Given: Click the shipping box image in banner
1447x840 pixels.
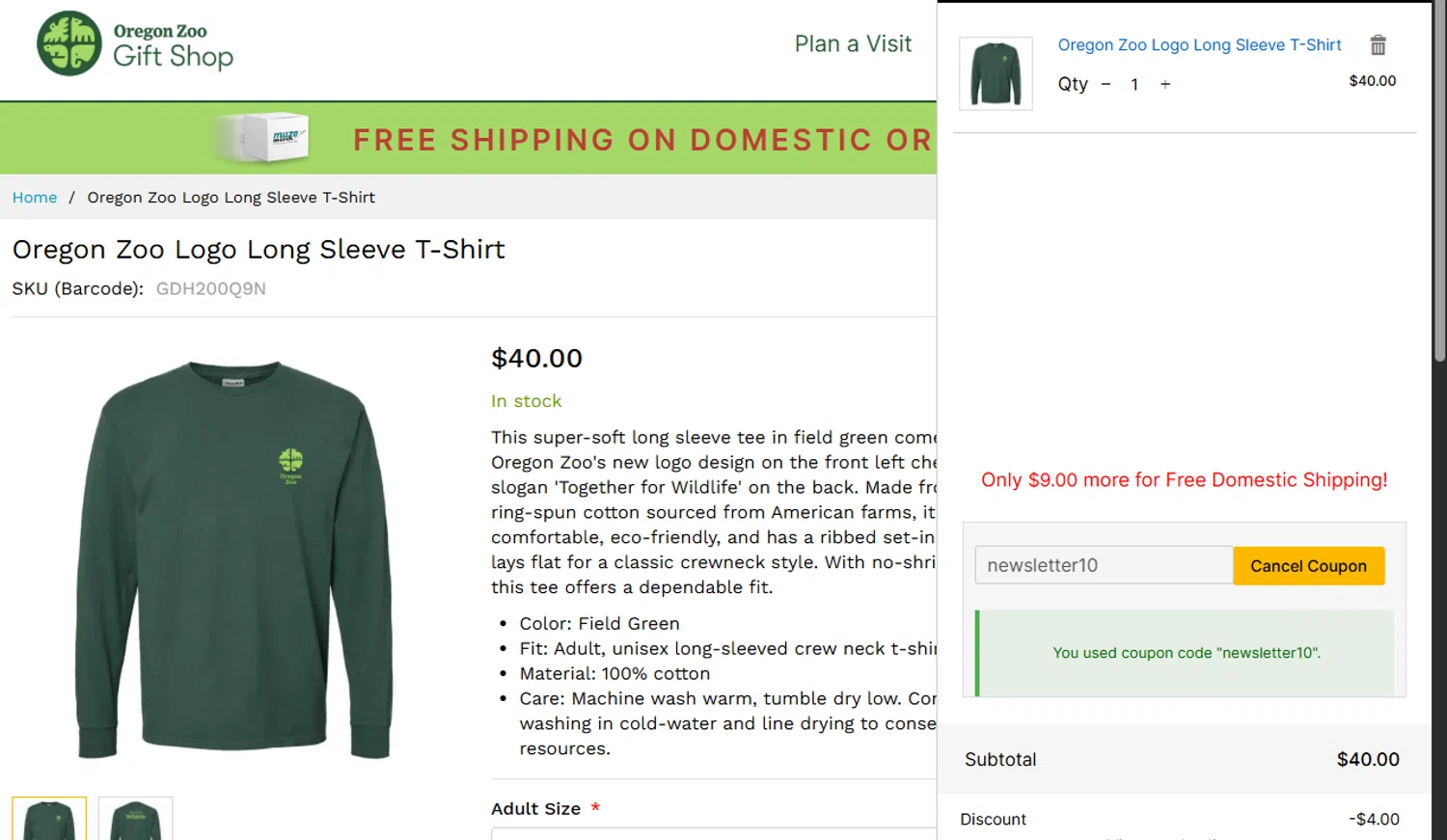Looking at the screenshot, I should [x=262, y=138].
